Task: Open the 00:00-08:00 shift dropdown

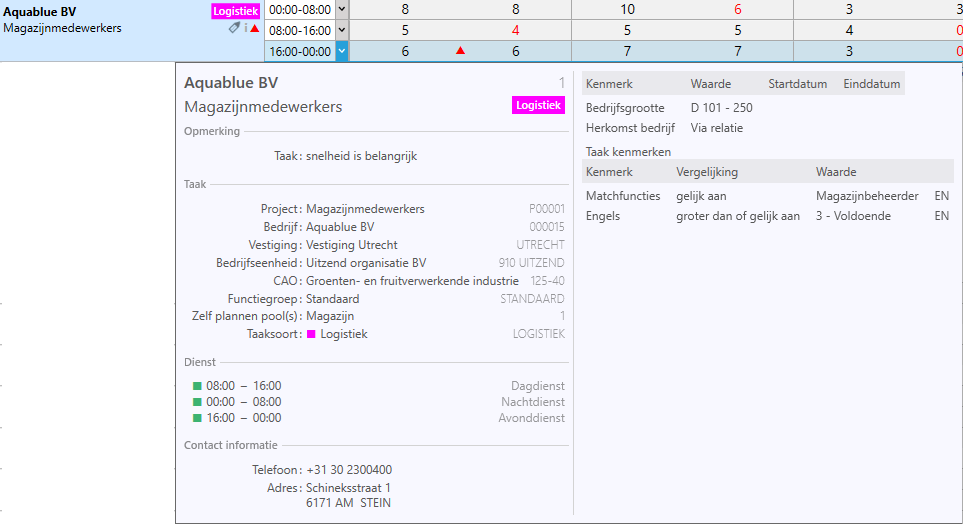Action: click(x=341, y=9)
